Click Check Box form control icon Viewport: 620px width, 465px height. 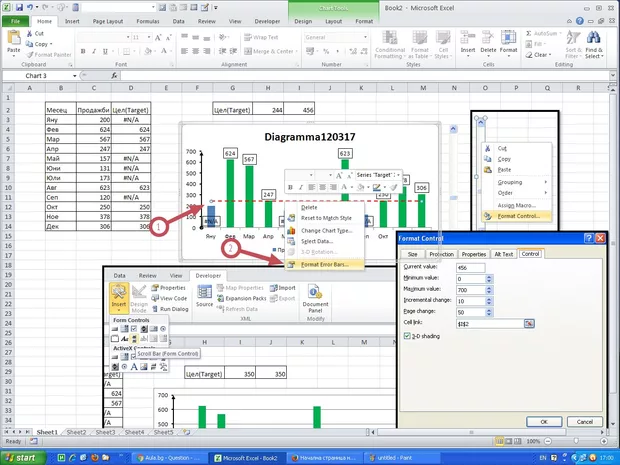point(134,329)
